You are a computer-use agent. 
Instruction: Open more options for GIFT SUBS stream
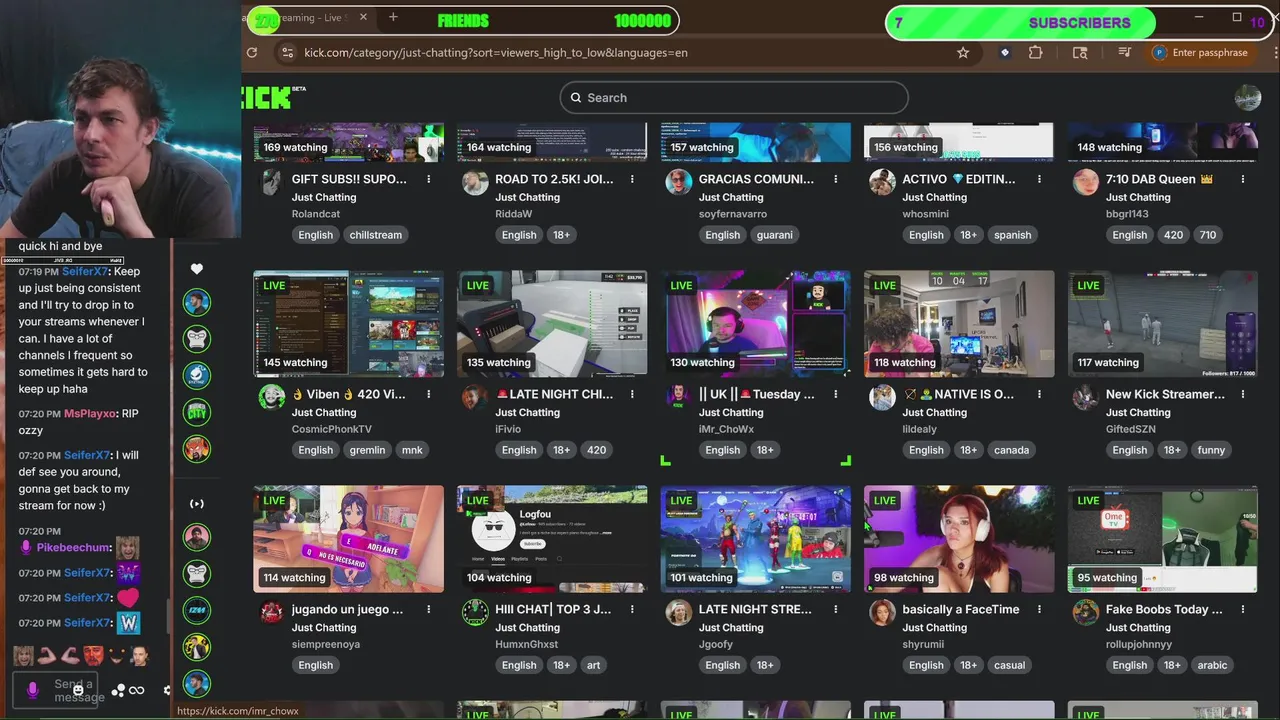(429, 179)
